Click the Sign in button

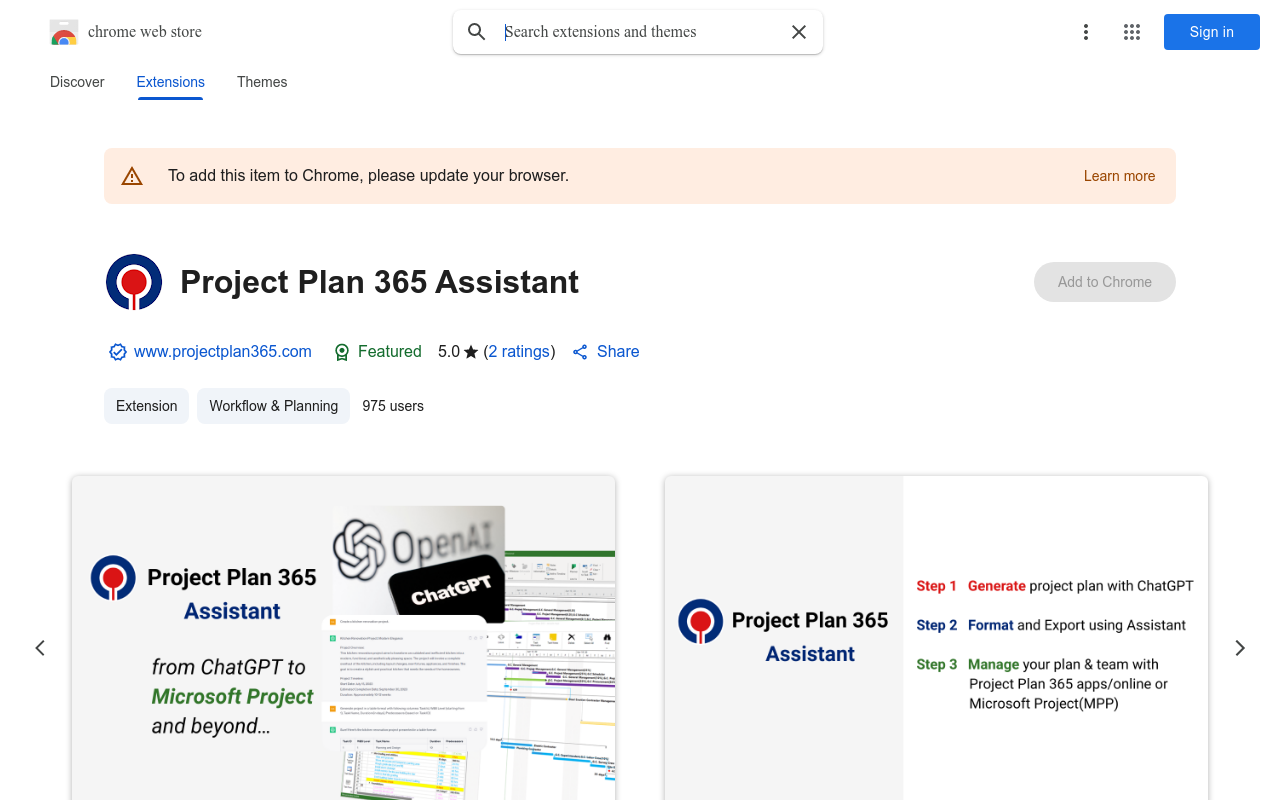(x=1212, y=32)
